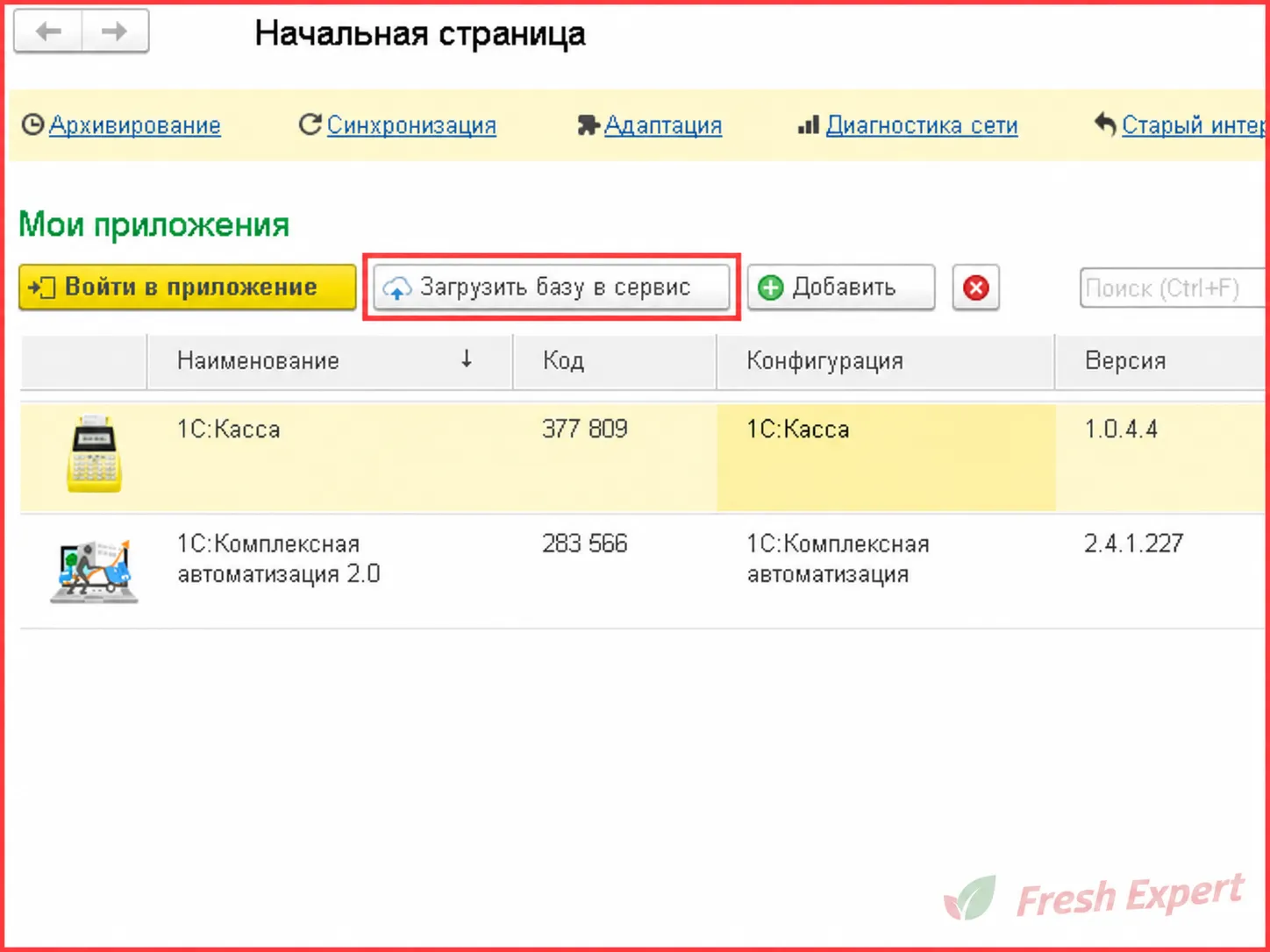This screenshot has height=952, width=1270.
Task: Go back with the left arrow button
Action: 48,32
